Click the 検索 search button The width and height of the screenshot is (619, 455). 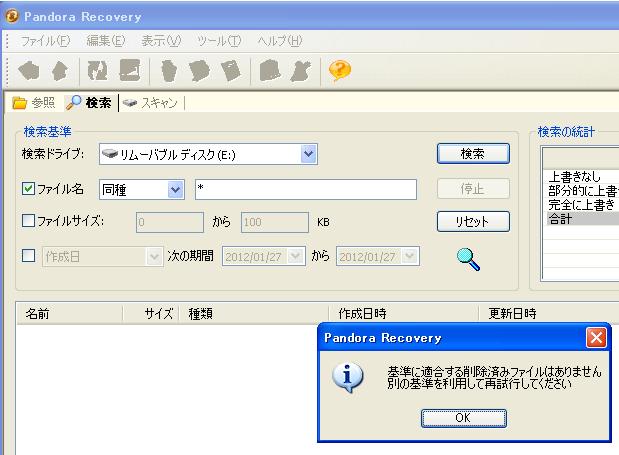point(473,154)
